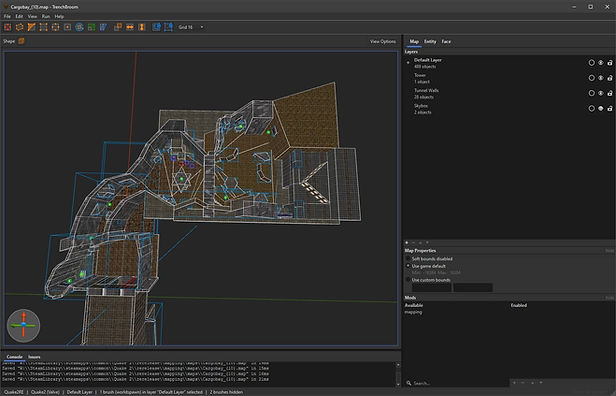This screenshot has width=616, height=396.
Task: Select the Skybox layer row
Action: [x=509, y=109]
